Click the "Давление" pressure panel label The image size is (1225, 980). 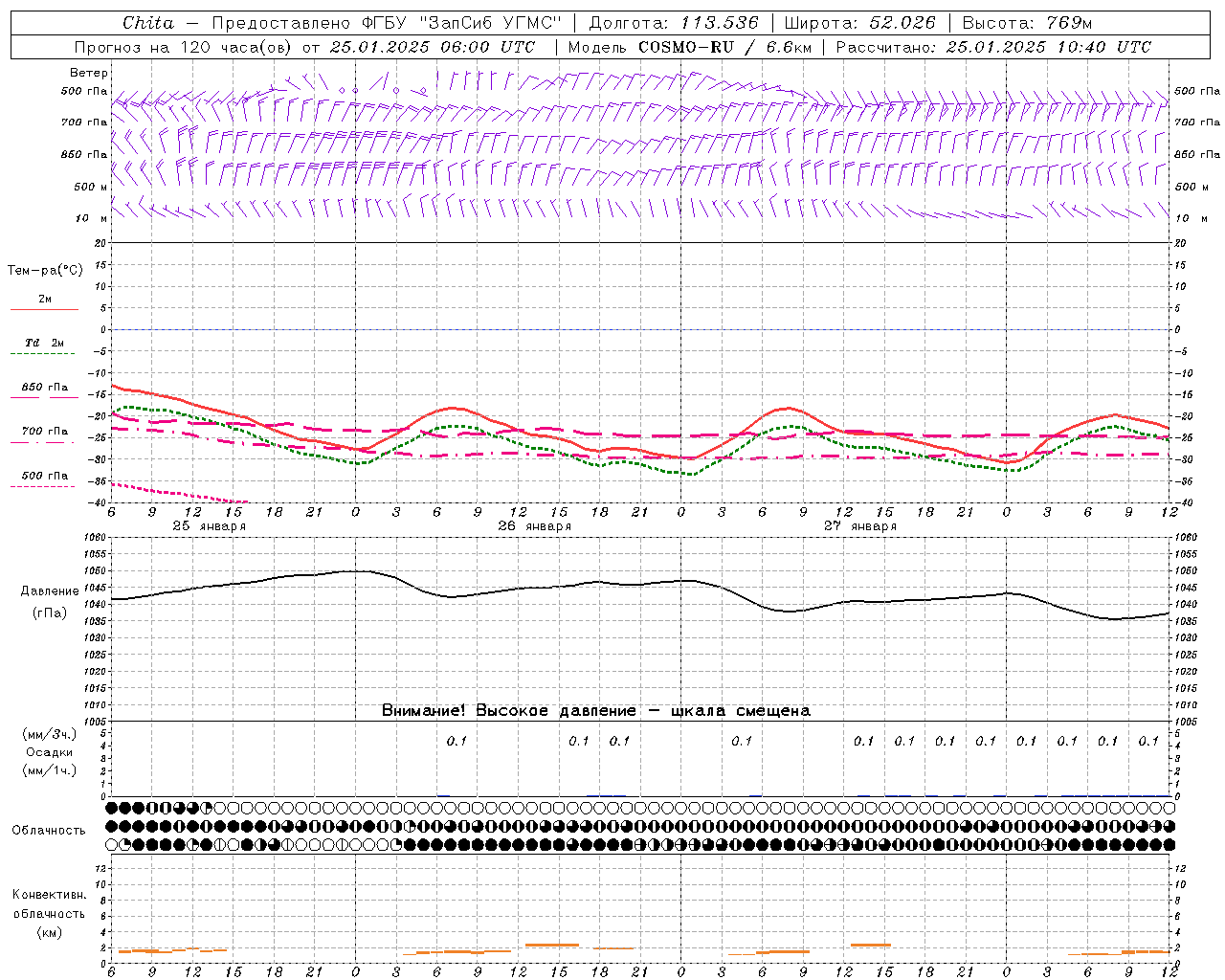[50, 591]
